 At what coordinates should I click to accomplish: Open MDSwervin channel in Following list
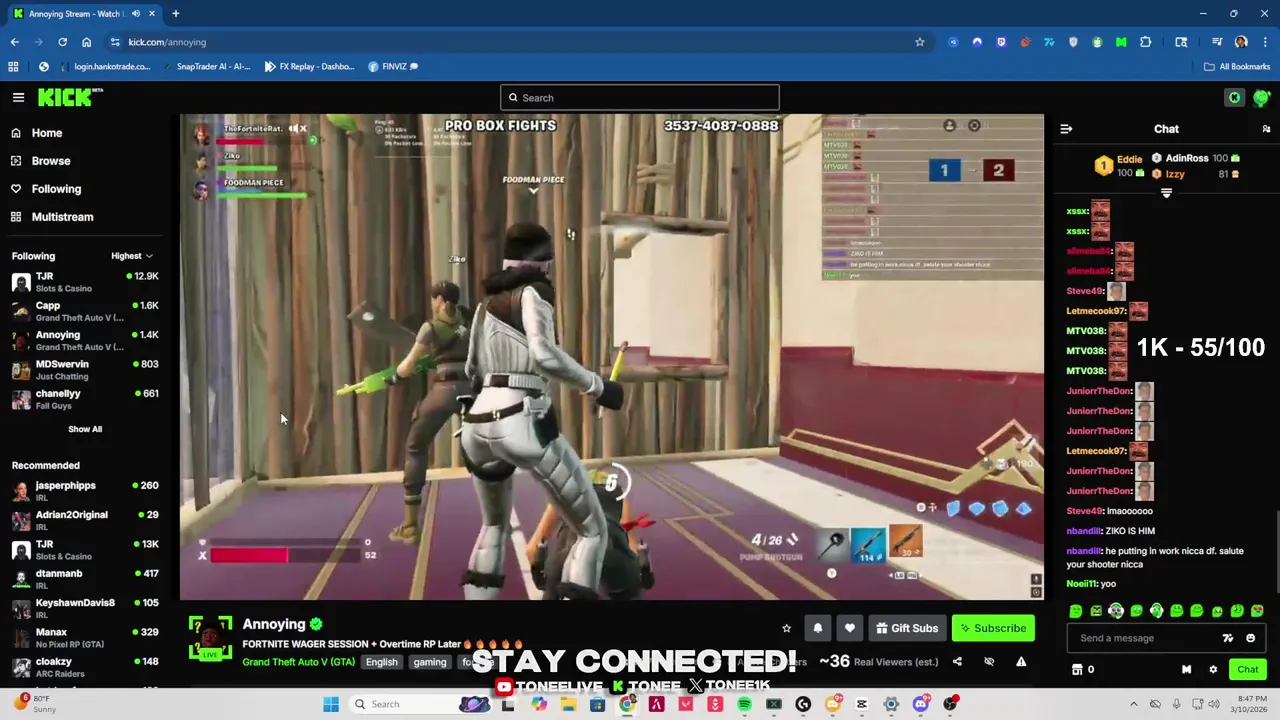85,370
